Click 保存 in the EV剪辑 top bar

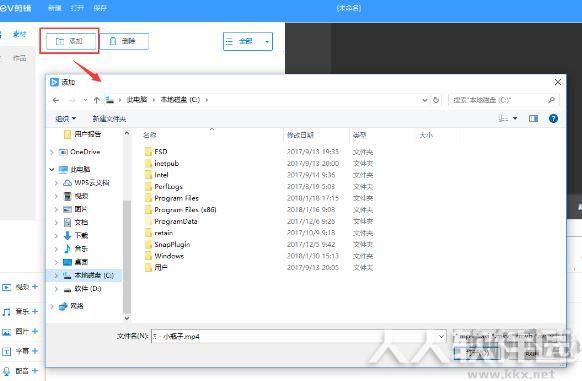pyautogui.click(x=100, y=8)
